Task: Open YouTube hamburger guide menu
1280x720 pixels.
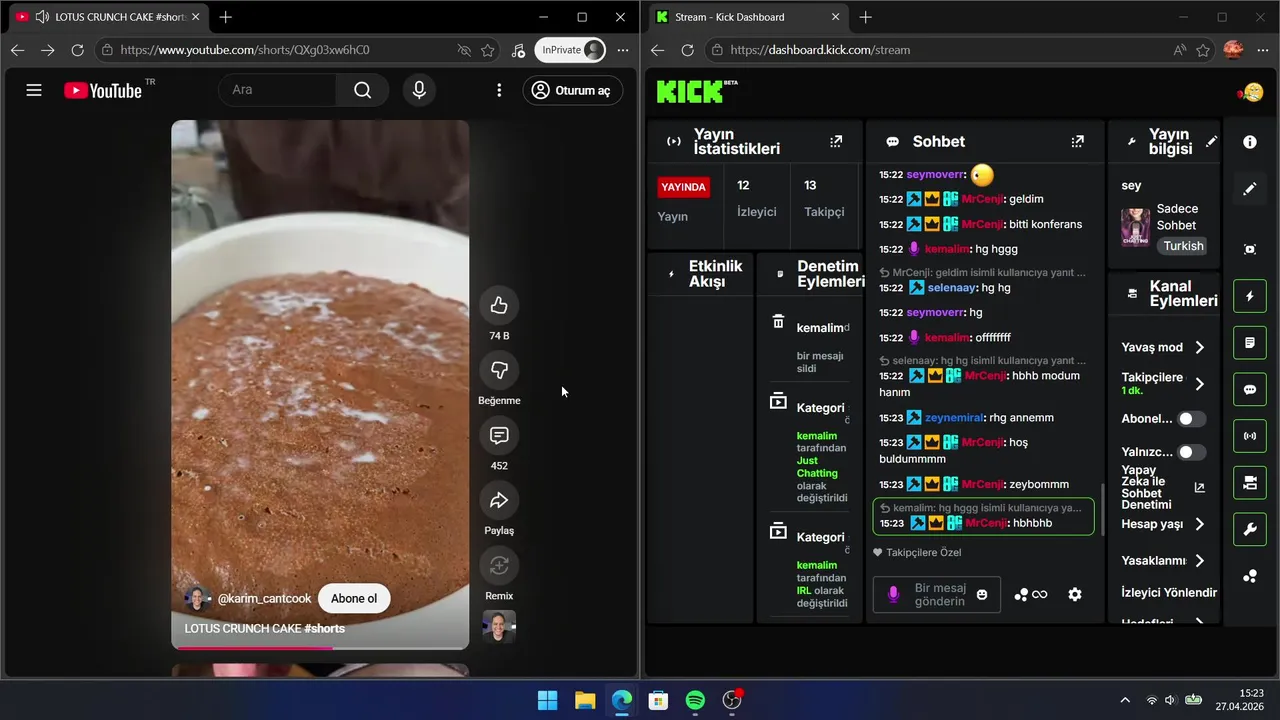Action: pyautogui.click(x=34, y=90)
